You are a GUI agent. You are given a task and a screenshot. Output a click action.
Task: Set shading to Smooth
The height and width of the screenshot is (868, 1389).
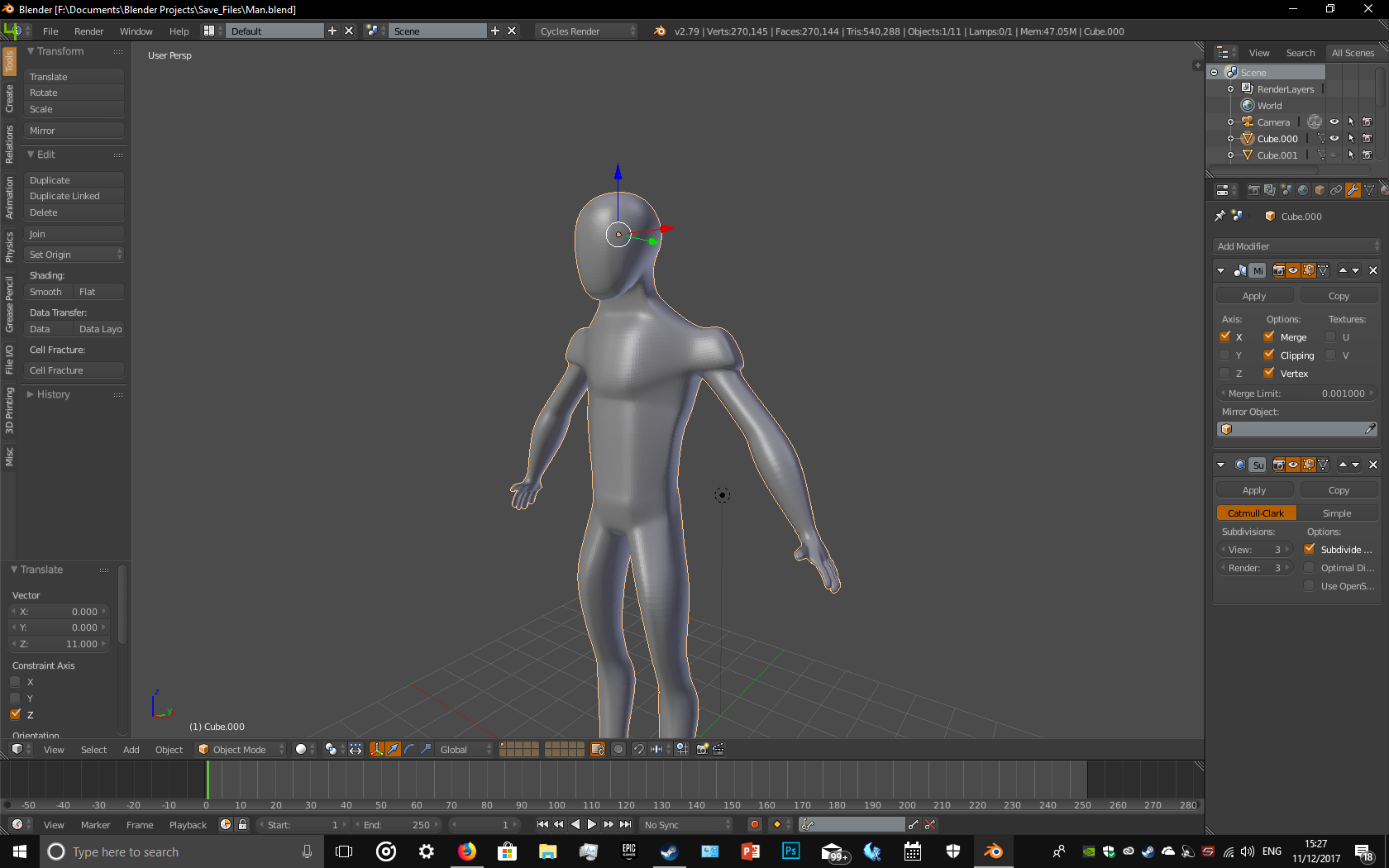(x=46, y=292)
